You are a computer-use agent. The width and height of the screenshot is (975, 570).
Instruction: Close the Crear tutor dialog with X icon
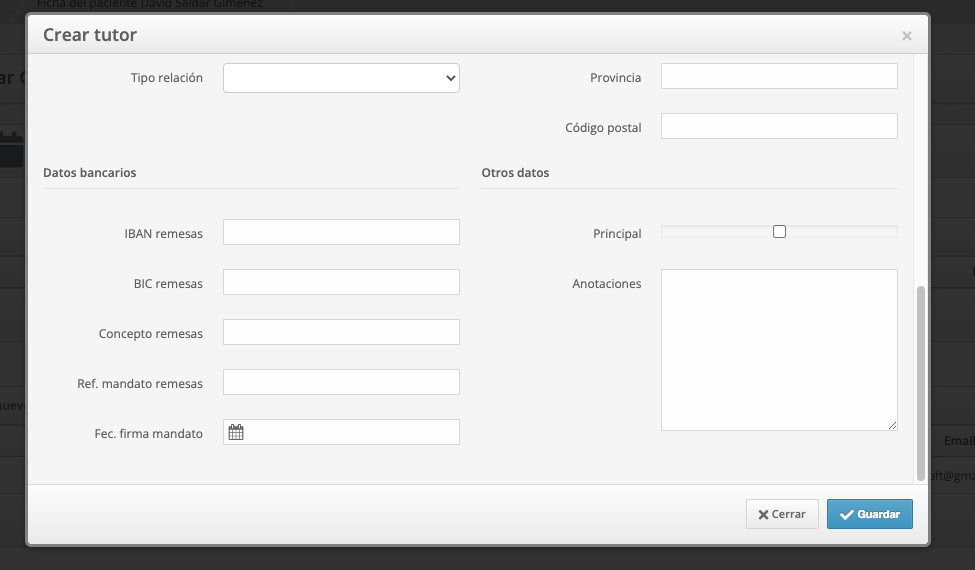click(x=907, y=36)
